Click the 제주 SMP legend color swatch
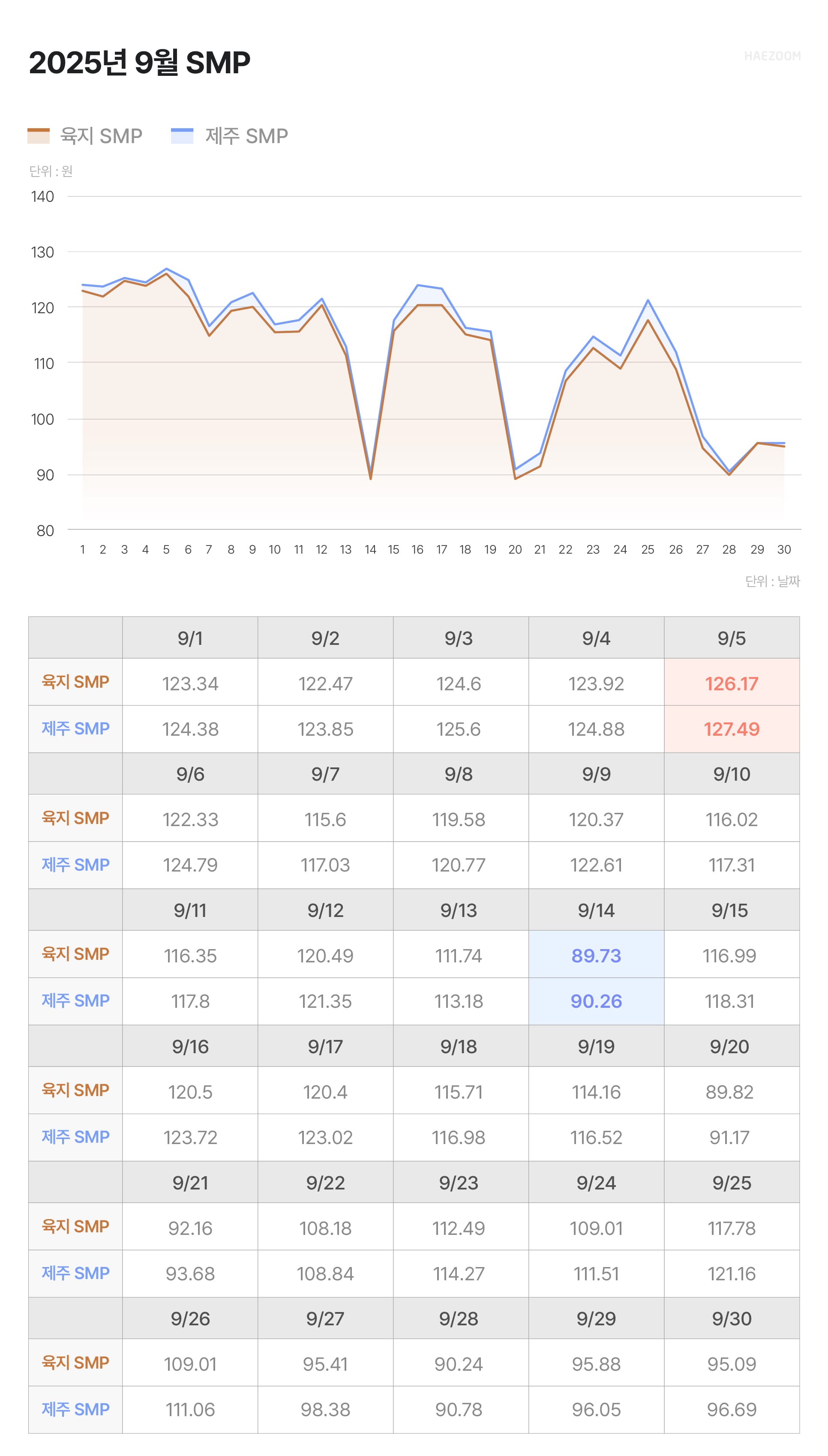This screenshot has width=828, height=1456. [x=182, y=135]
